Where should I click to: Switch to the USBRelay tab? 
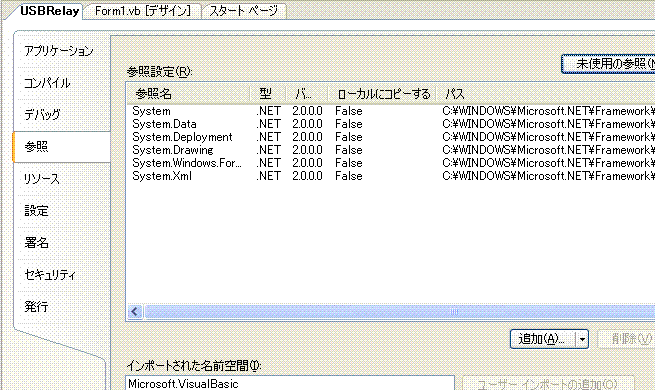coord(49,11)
